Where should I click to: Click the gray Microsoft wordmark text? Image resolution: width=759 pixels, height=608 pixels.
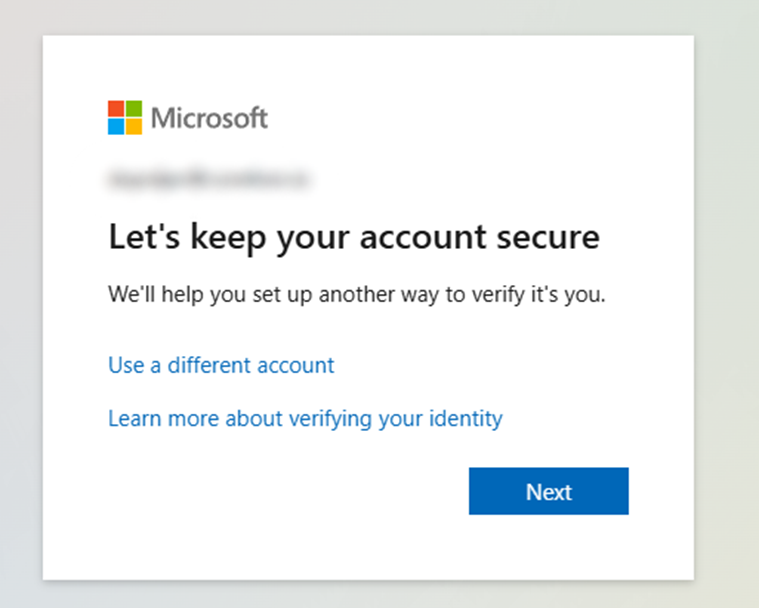(209, 118)
